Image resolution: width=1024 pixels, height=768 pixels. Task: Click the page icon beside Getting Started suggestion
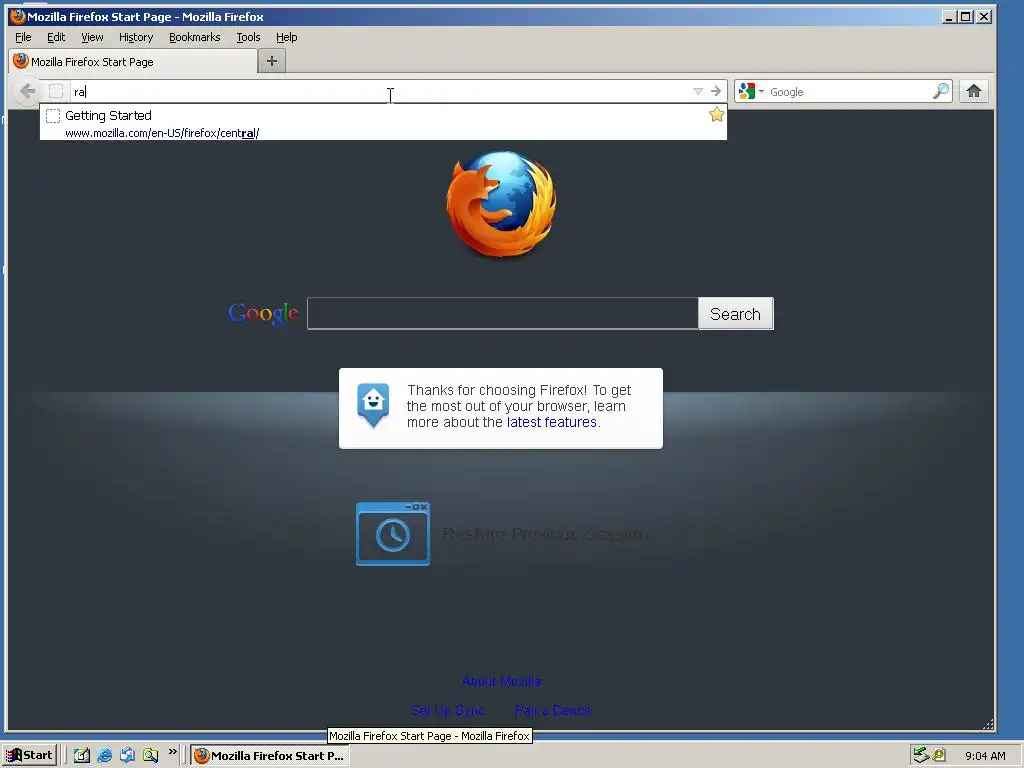pyautogui.click(x=53, y=116)
